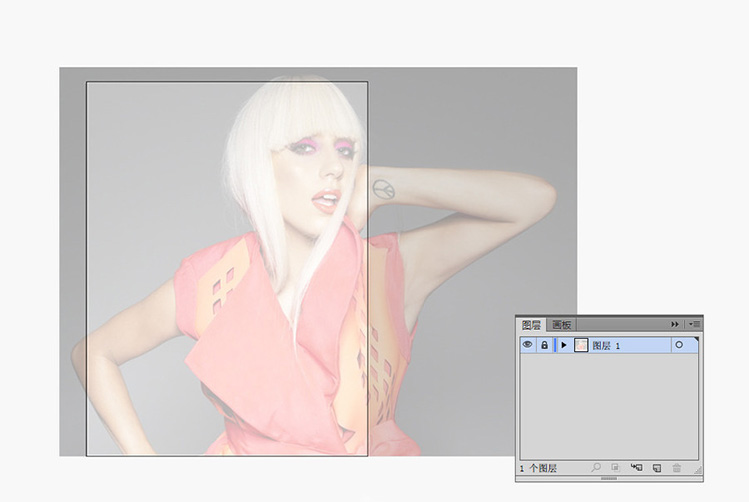Expand 图层 1 with the disclosure triangle
This screenshot has height=502, width=749.
(x=563, y=345)
